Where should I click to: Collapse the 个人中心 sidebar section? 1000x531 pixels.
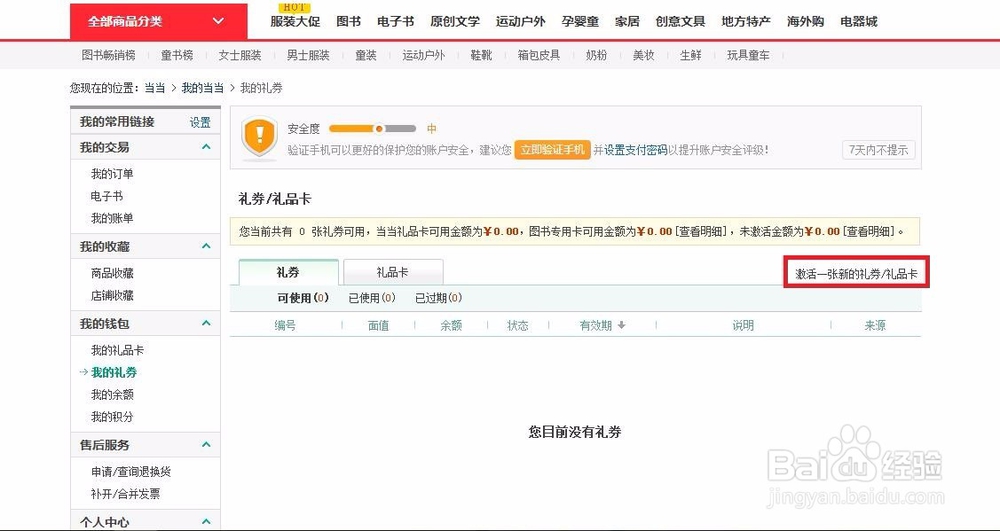pos(206,521)
